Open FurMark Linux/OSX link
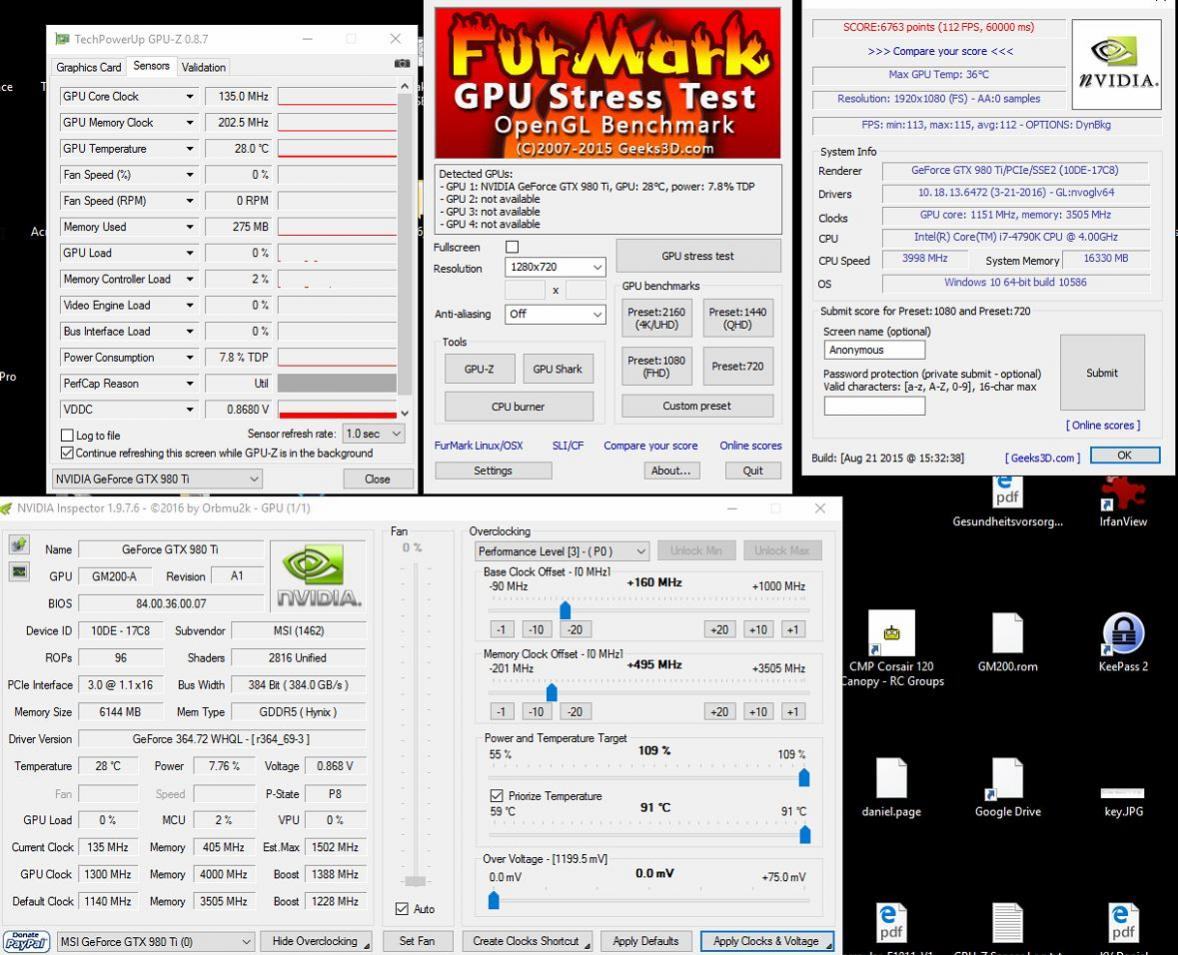The width and height of the screenshot is (1178, 955). pyautogui.click(x=479, y=446)
